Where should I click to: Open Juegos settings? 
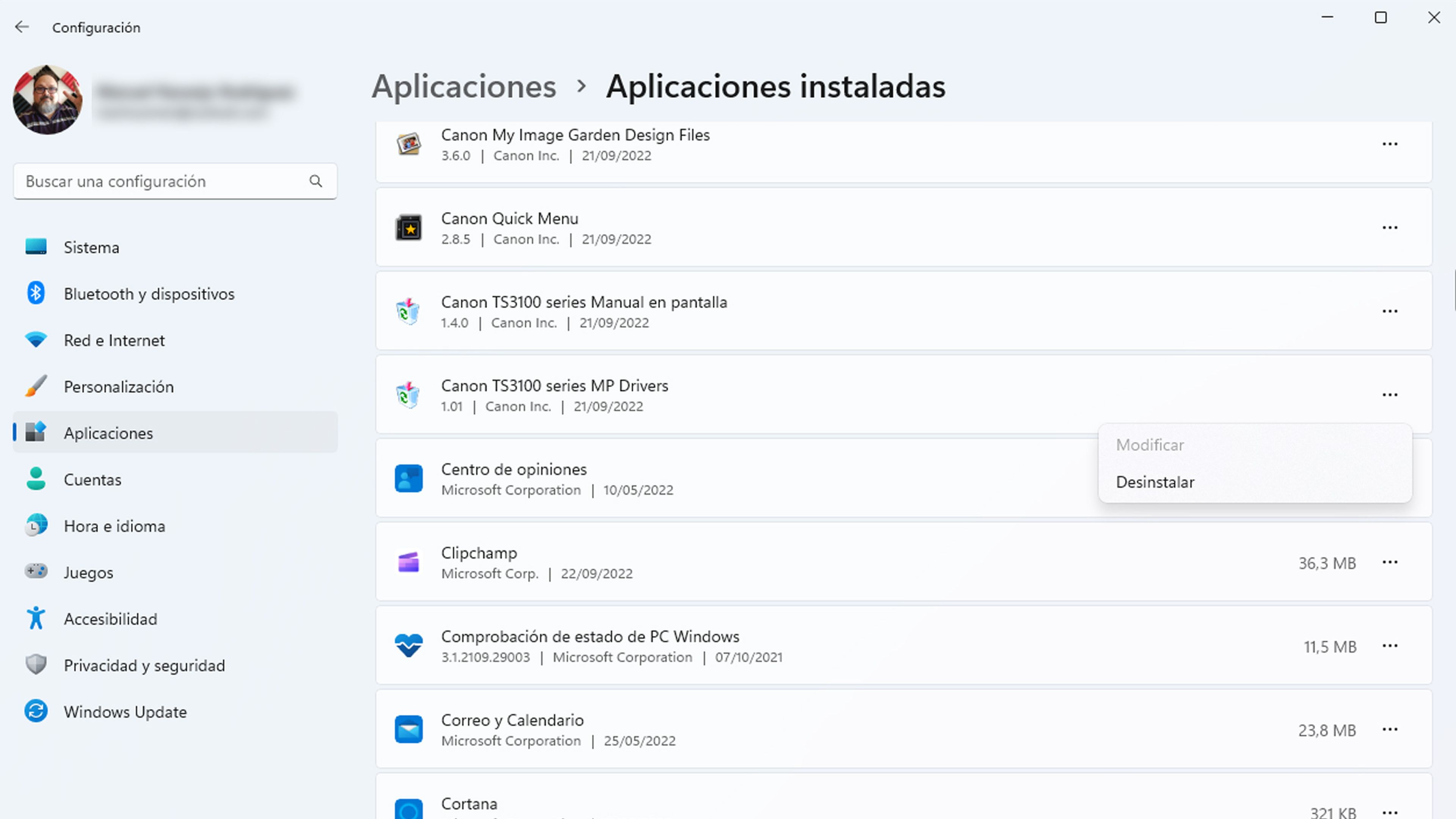point(175,572)
